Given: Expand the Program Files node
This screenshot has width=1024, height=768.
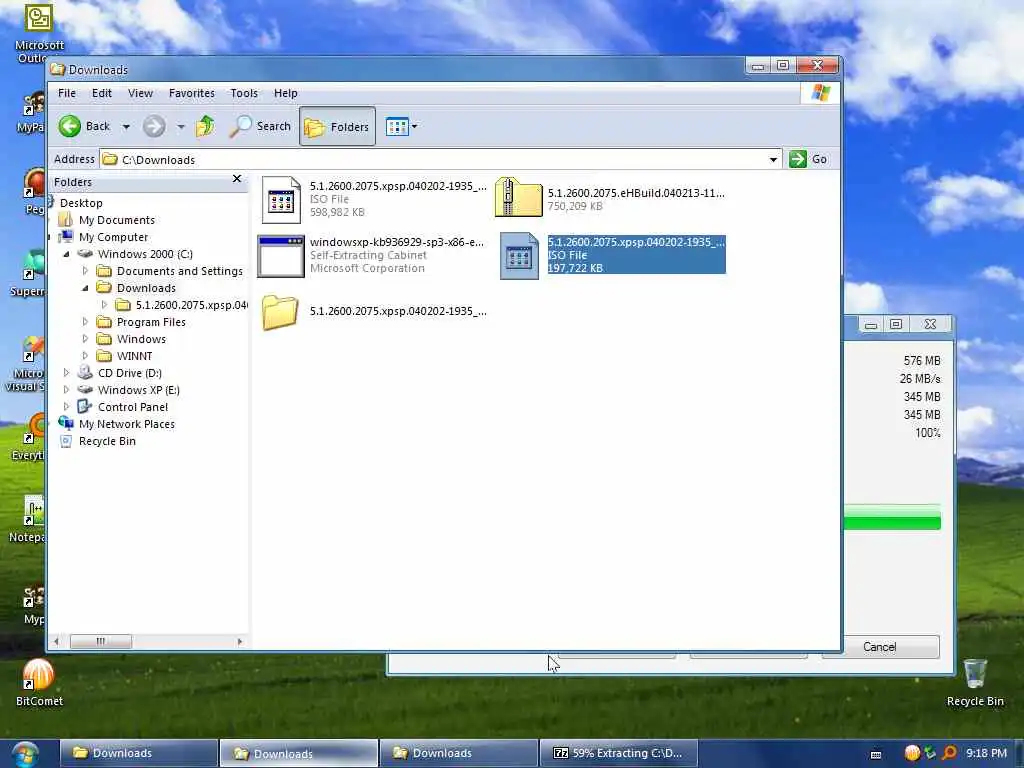Looking at the screenshot, I should [x=85, y=321].
